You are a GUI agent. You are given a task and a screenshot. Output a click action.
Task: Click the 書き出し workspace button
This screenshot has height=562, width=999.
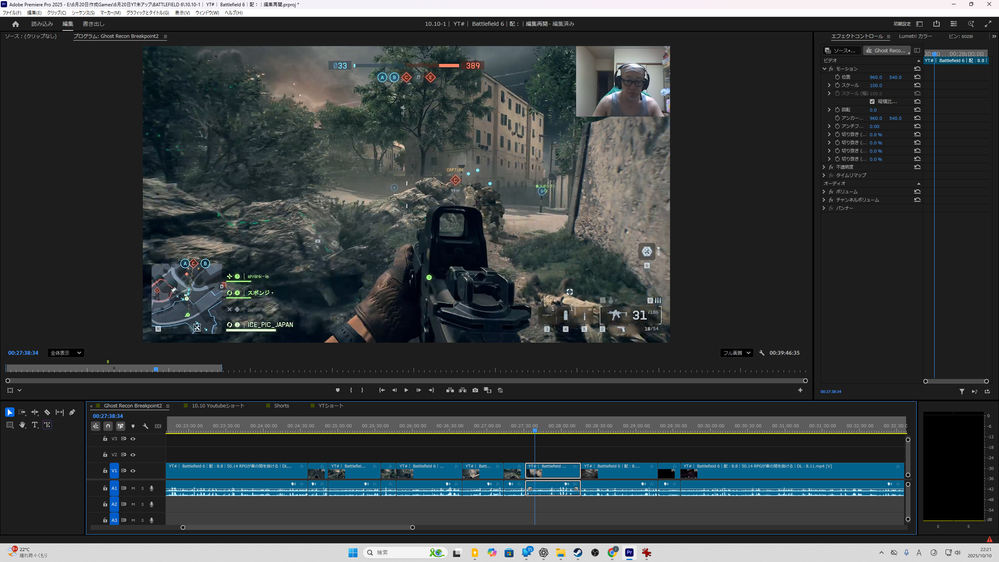[x=93, y=23]
